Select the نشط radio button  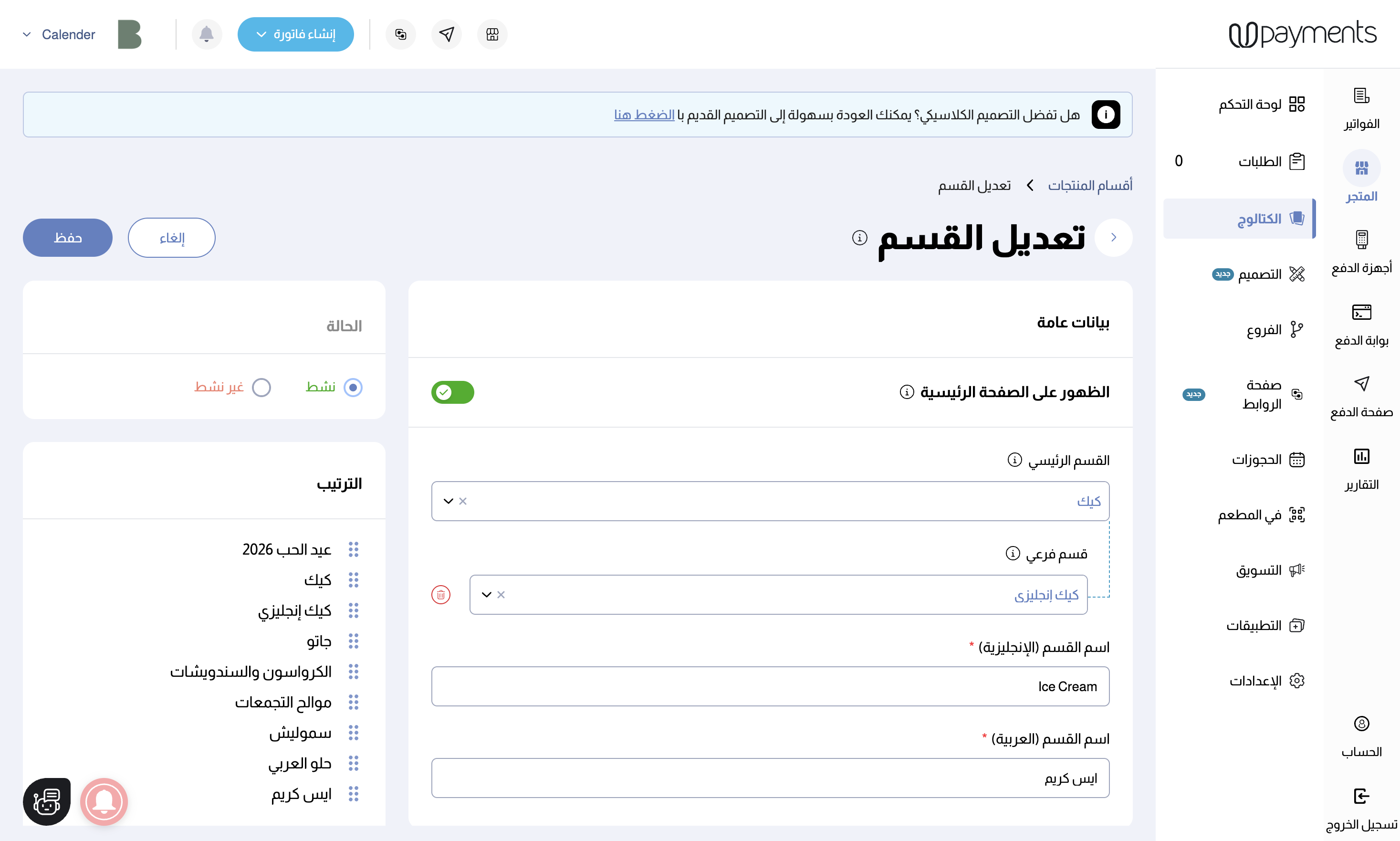[x=353, y=388]
